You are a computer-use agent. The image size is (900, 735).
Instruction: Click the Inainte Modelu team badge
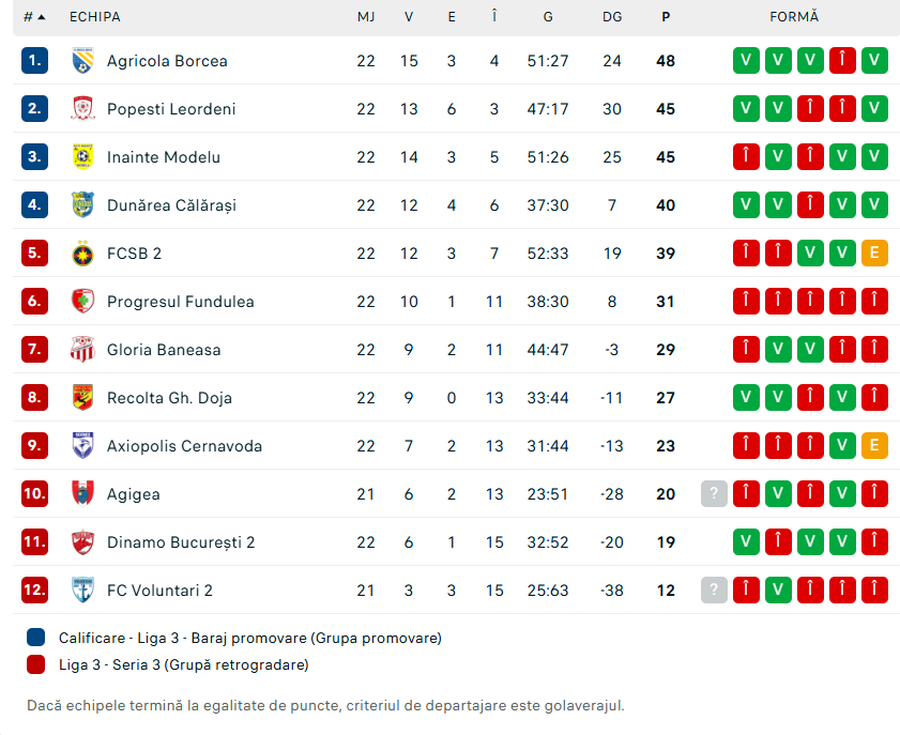coord(82,157)
